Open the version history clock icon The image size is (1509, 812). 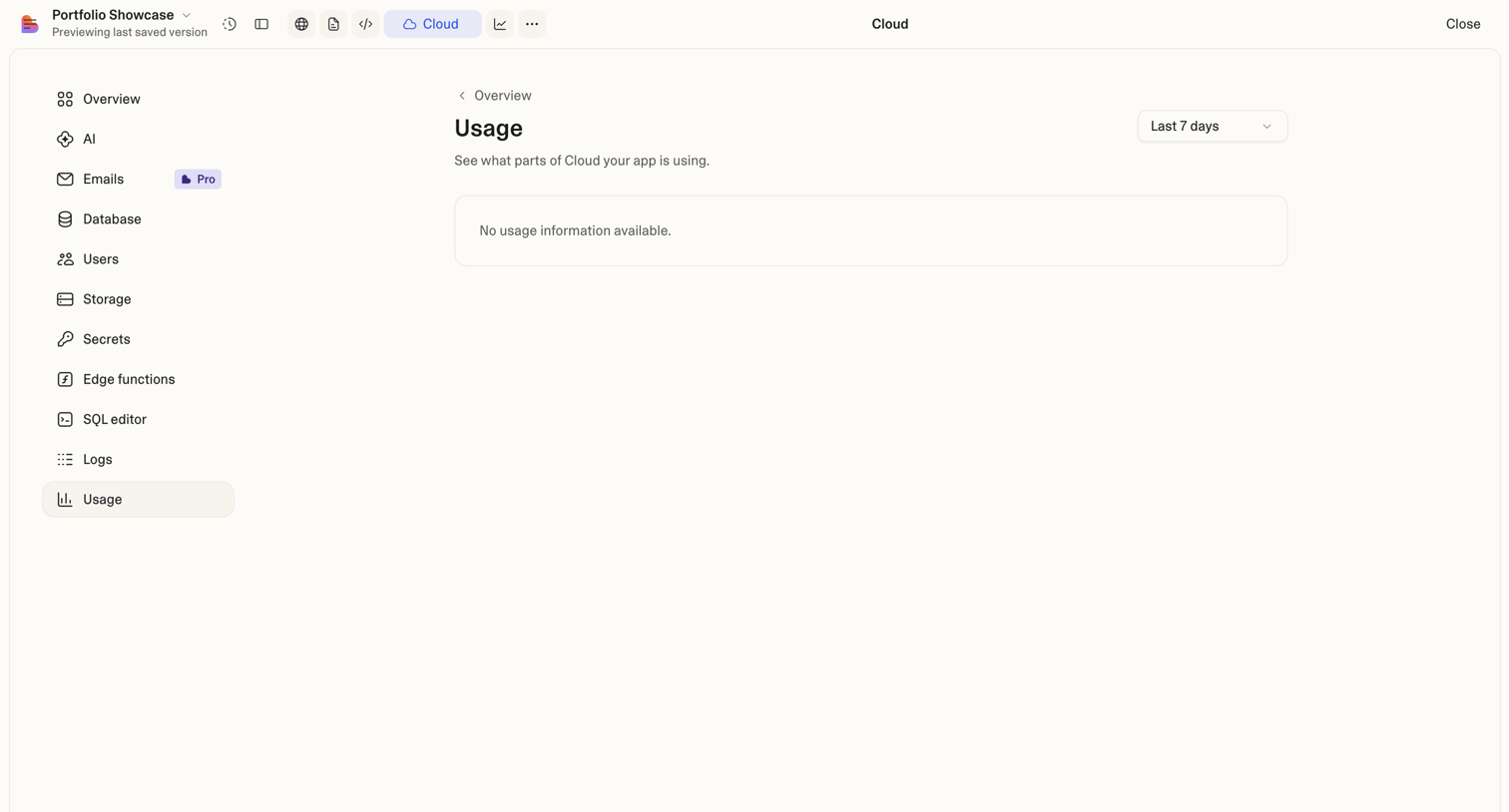point(230,24)
